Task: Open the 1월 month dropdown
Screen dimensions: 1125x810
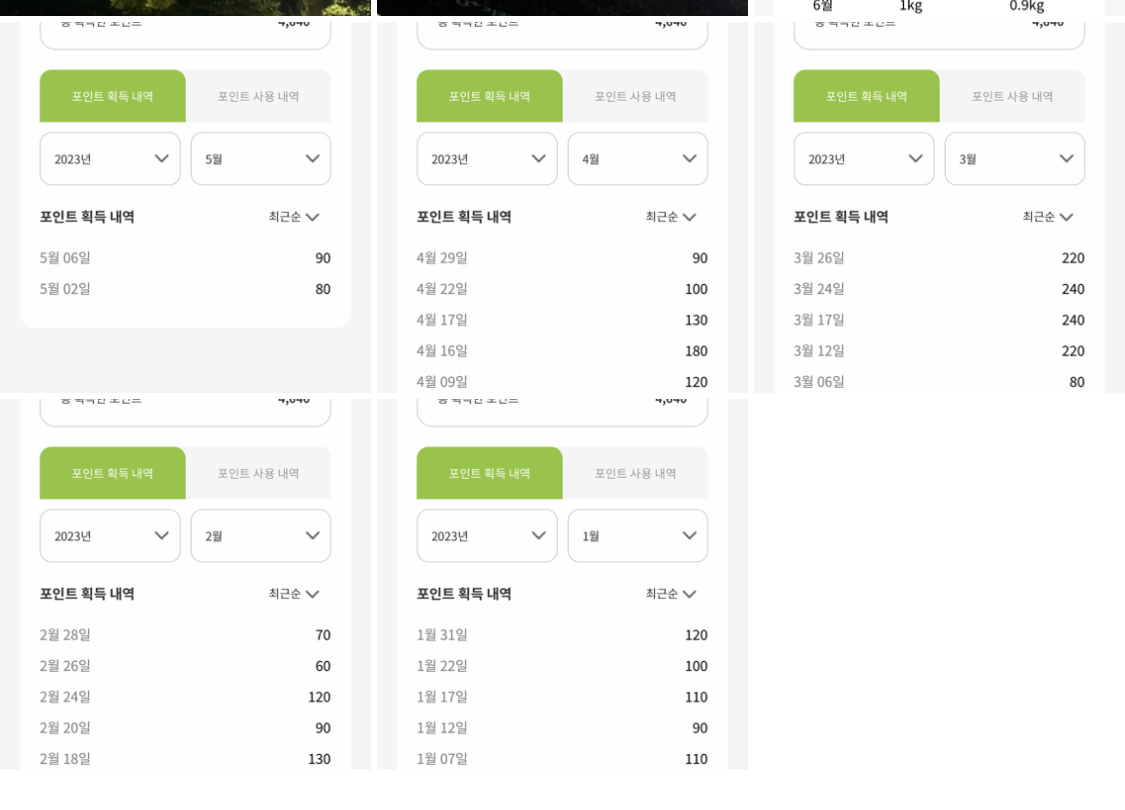Action: point(638,536)
